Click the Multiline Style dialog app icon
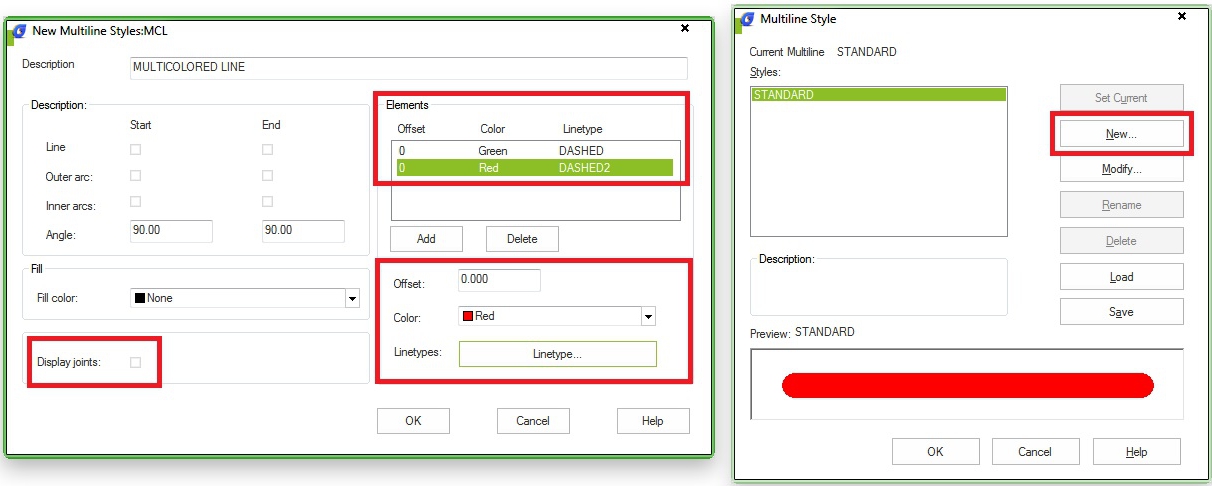The height and width of the screenshot is (486, 1212). 746,18
